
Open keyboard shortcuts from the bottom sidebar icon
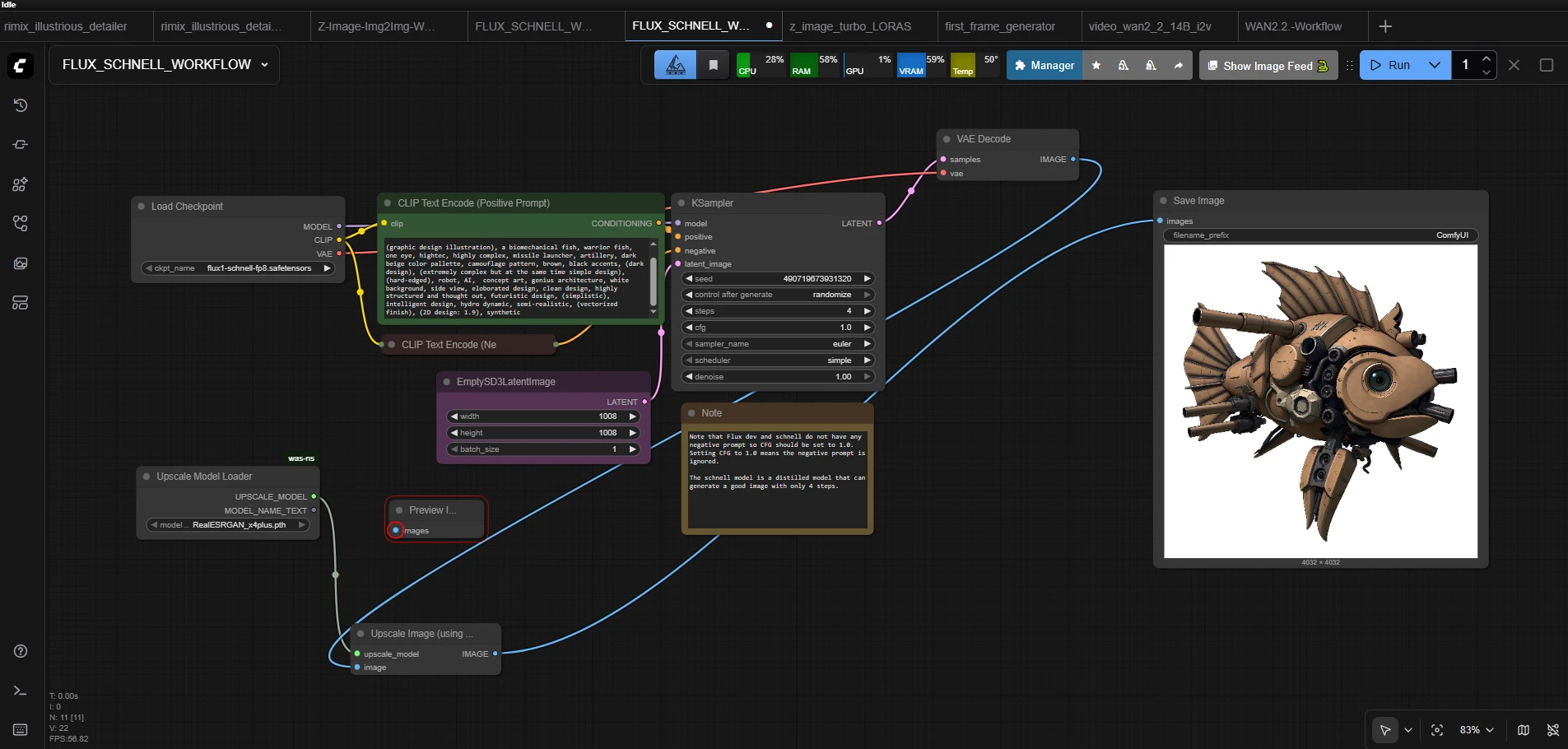point(20,730)
